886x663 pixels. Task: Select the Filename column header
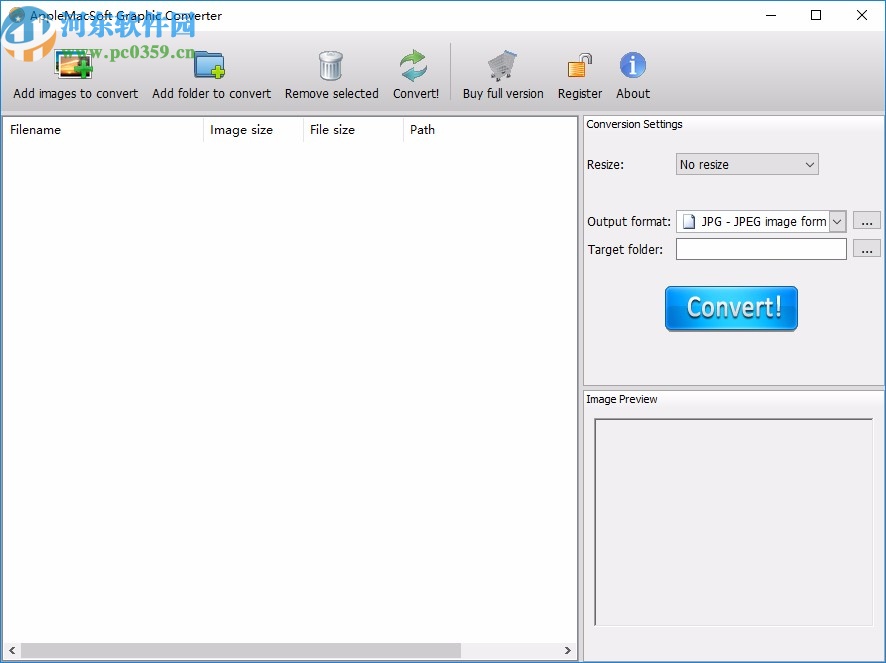coord(36,130)
